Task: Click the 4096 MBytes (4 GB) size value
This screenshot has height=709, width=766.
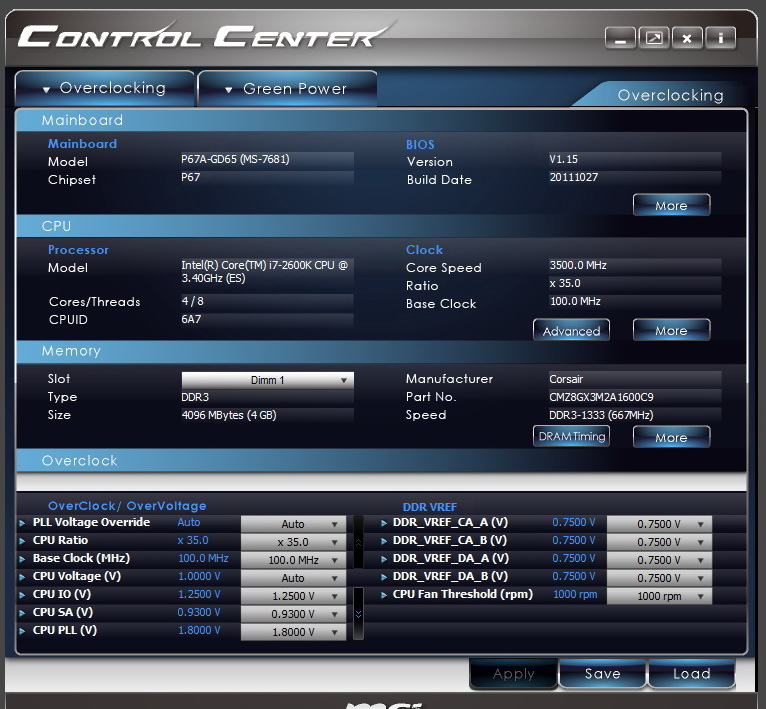Action: pos(229,415)
